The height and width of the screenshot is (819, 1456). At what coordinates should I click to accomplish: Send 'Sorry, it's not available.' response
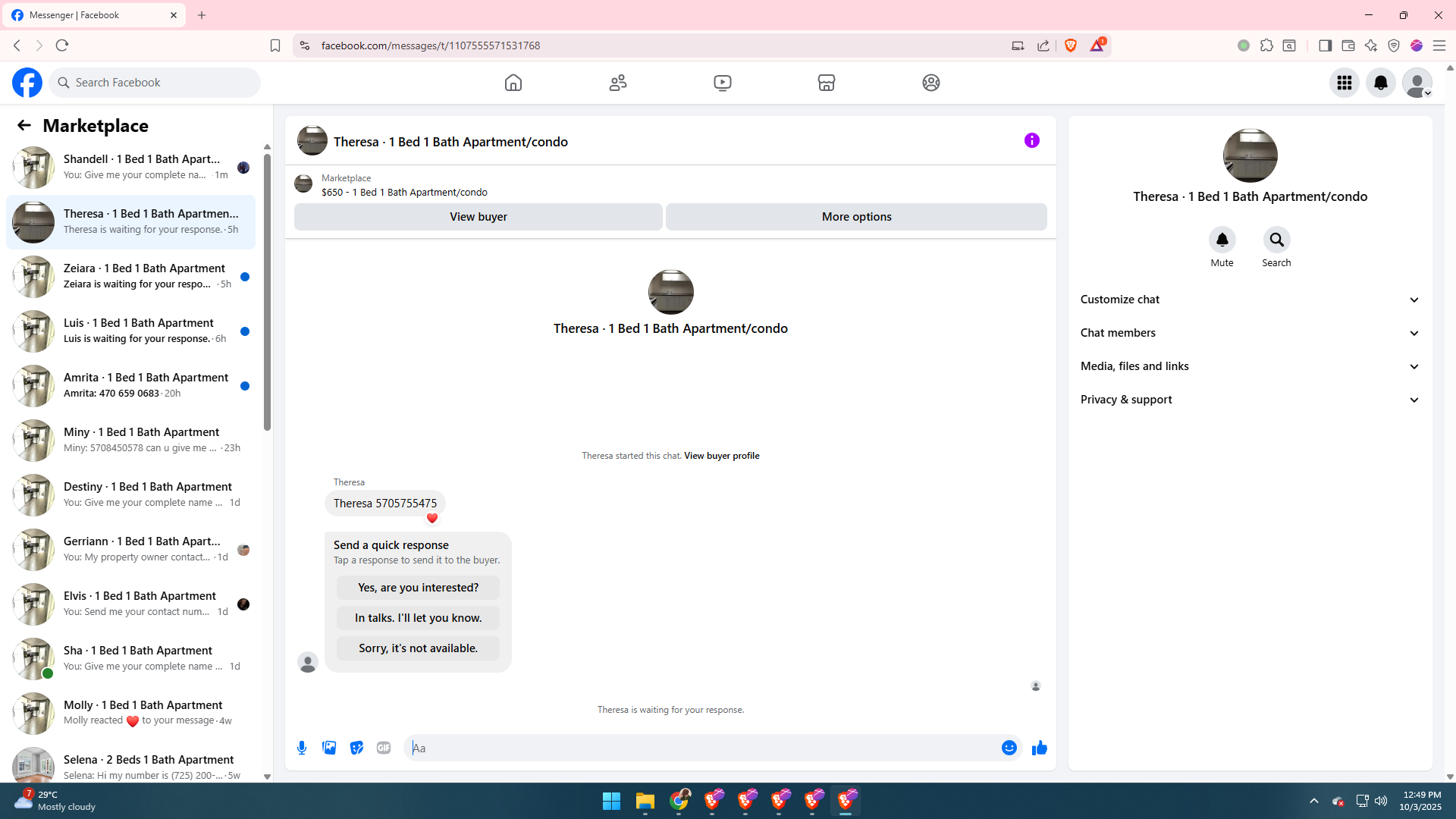tap(418, 648)
